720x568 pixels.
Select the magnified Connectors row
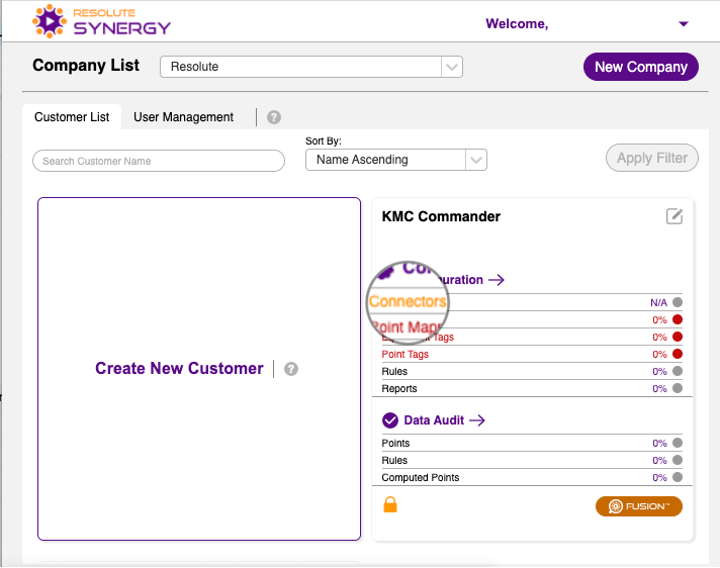coord(408,301)
